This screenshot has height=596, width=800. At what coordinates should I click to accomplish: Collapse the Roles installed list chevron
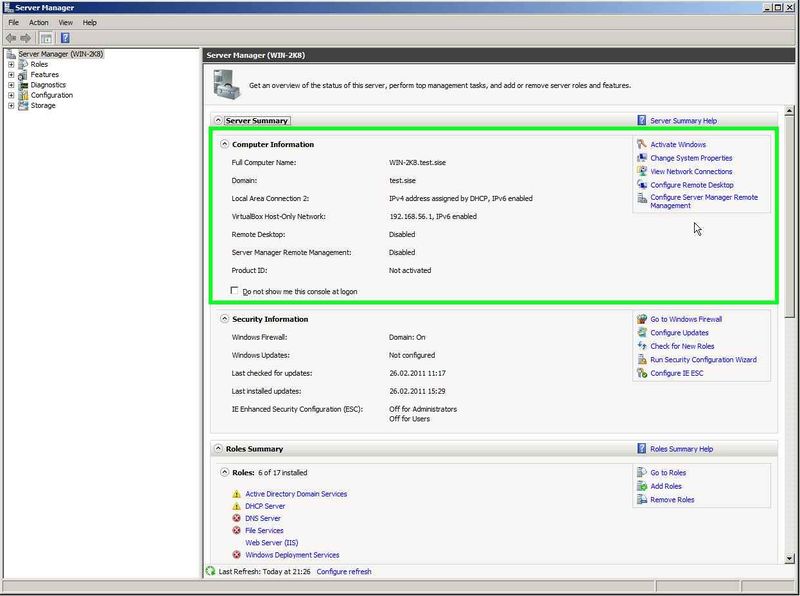click(224, 472)
